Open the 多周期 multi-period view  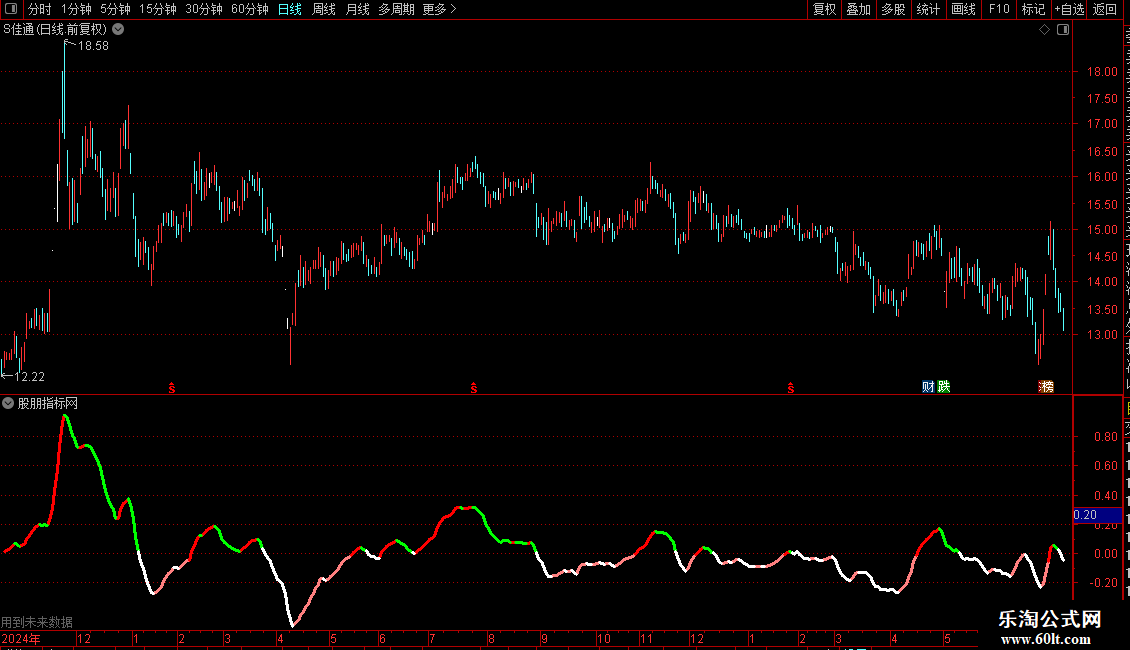click(396, 9)
